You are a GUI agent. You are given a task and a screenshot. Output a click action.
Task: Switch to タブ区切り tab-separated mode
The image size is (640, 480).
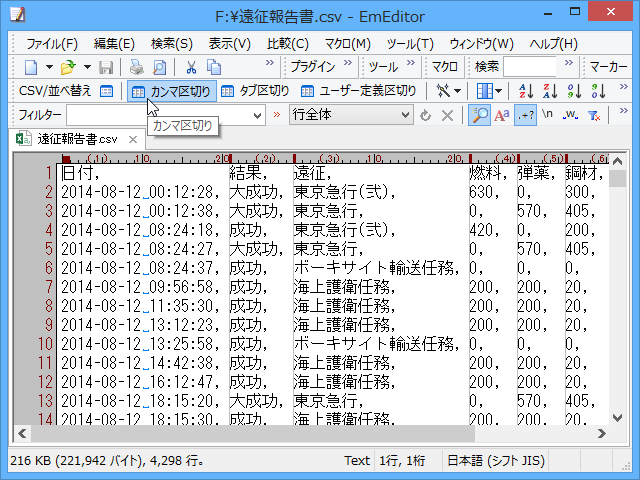(x=255, y=91)
